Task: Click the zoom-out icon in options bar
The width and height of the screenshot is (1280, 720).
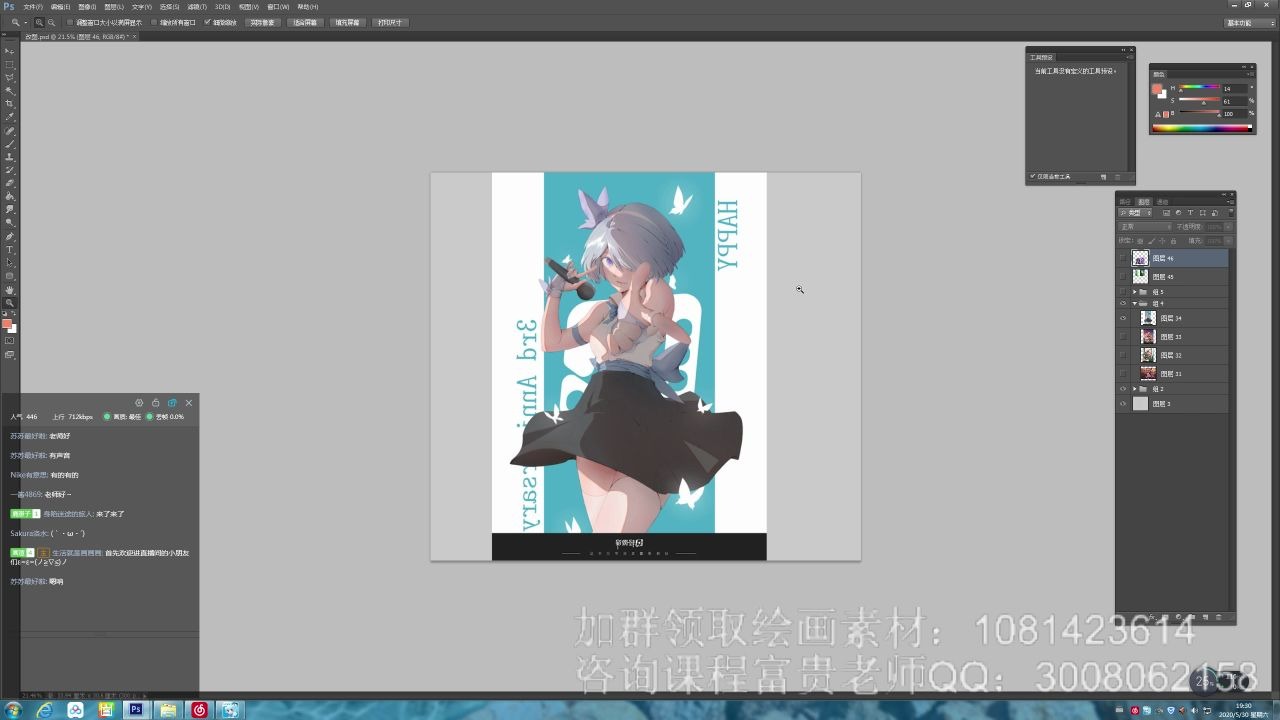Action: click(50, 22)
